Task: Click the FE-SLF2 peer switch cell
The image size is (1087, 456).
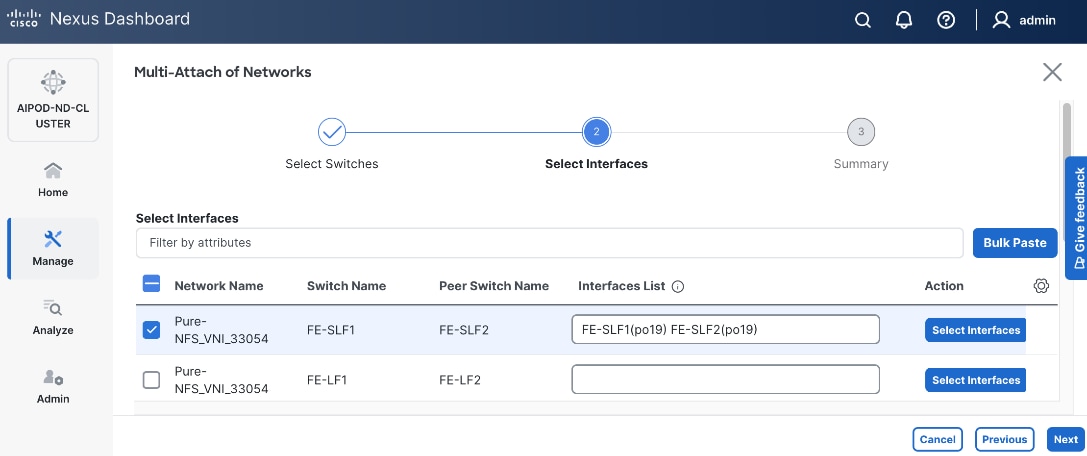Action: tap(464, 330)
